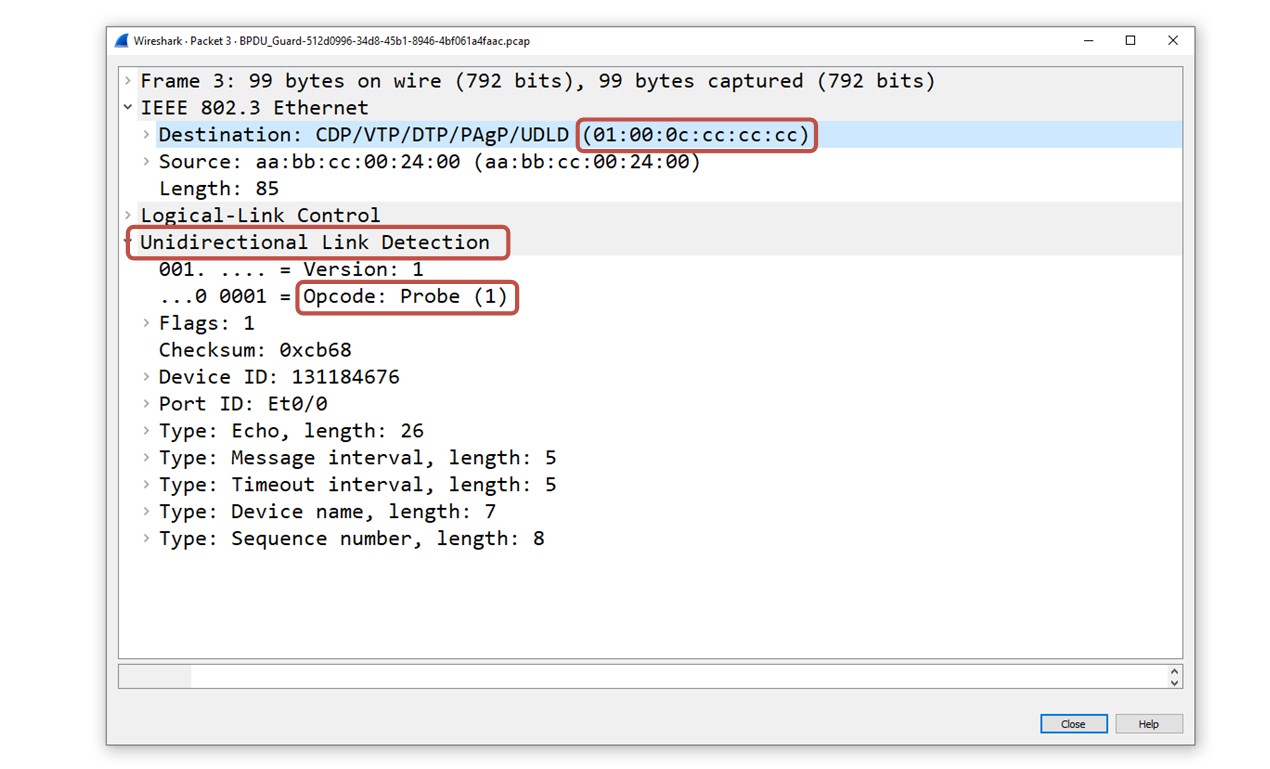
Task: Click the bytes pane scroll up arrow
Action: click(x=1174, y=671)
